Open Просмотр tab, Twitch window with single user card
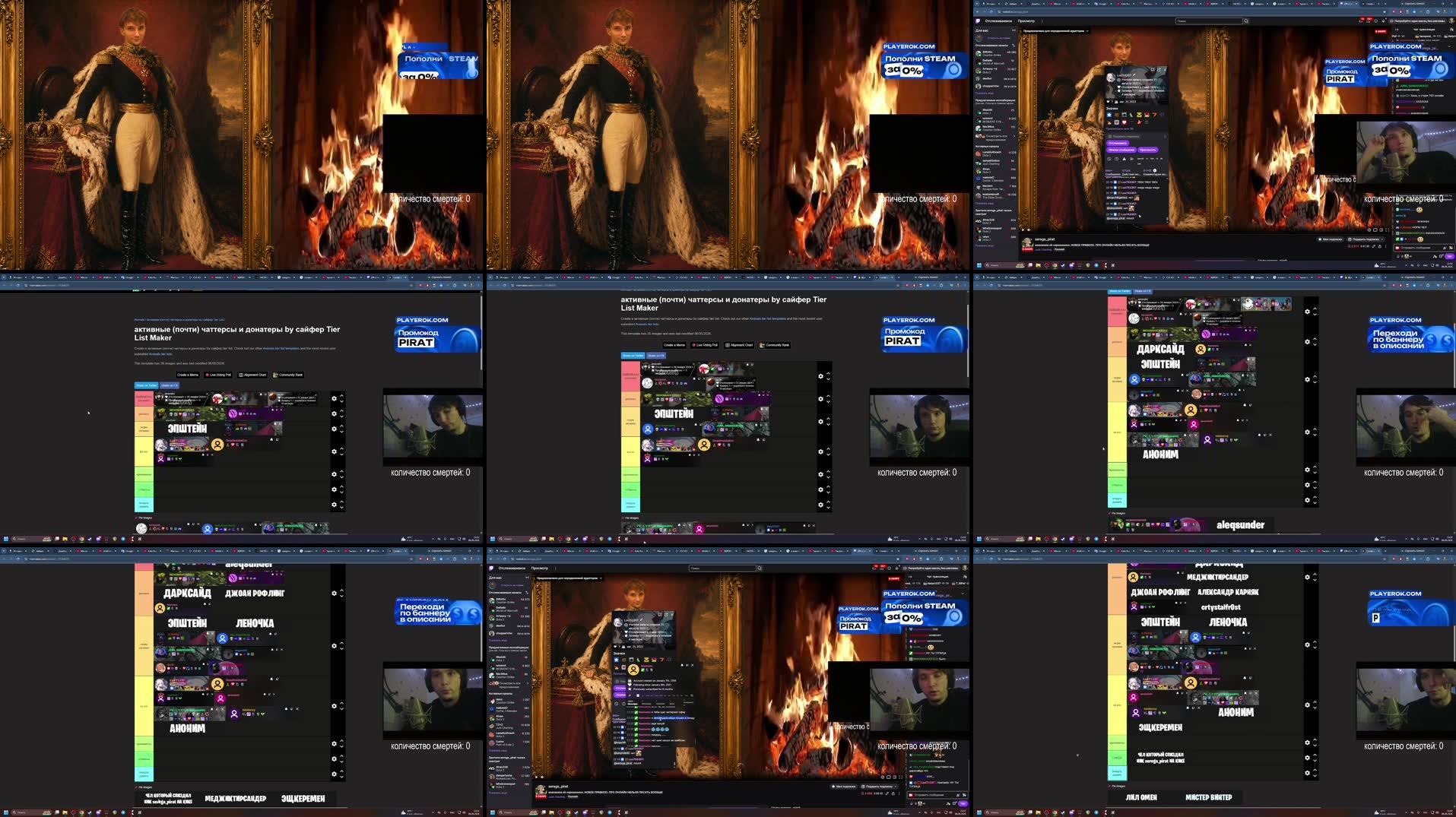Viewport: 1456px width, 817px height. (x=1026, y=21)
